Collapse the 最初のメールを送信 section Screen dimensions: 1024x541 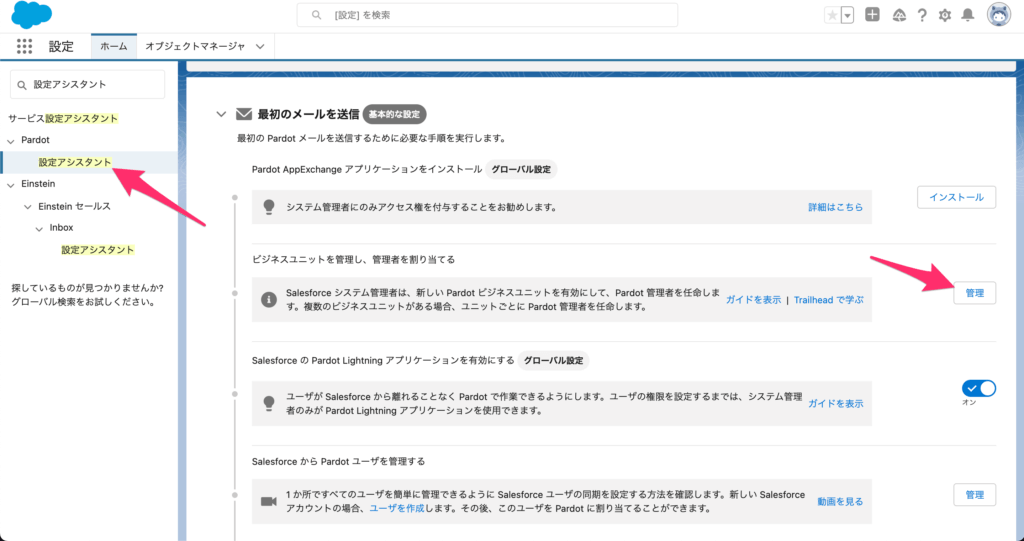click(221, 114)
